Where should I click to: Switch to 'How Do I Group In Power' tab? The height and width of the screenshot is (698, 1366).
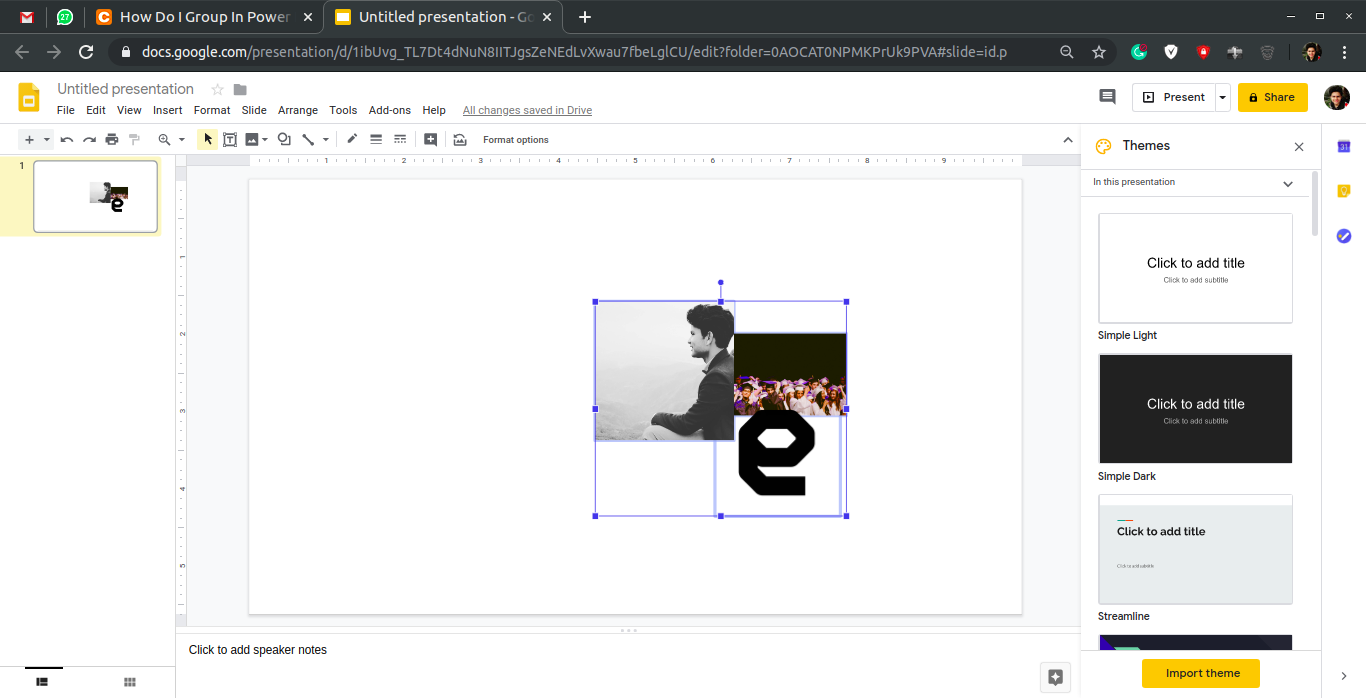tap(204, 17)
